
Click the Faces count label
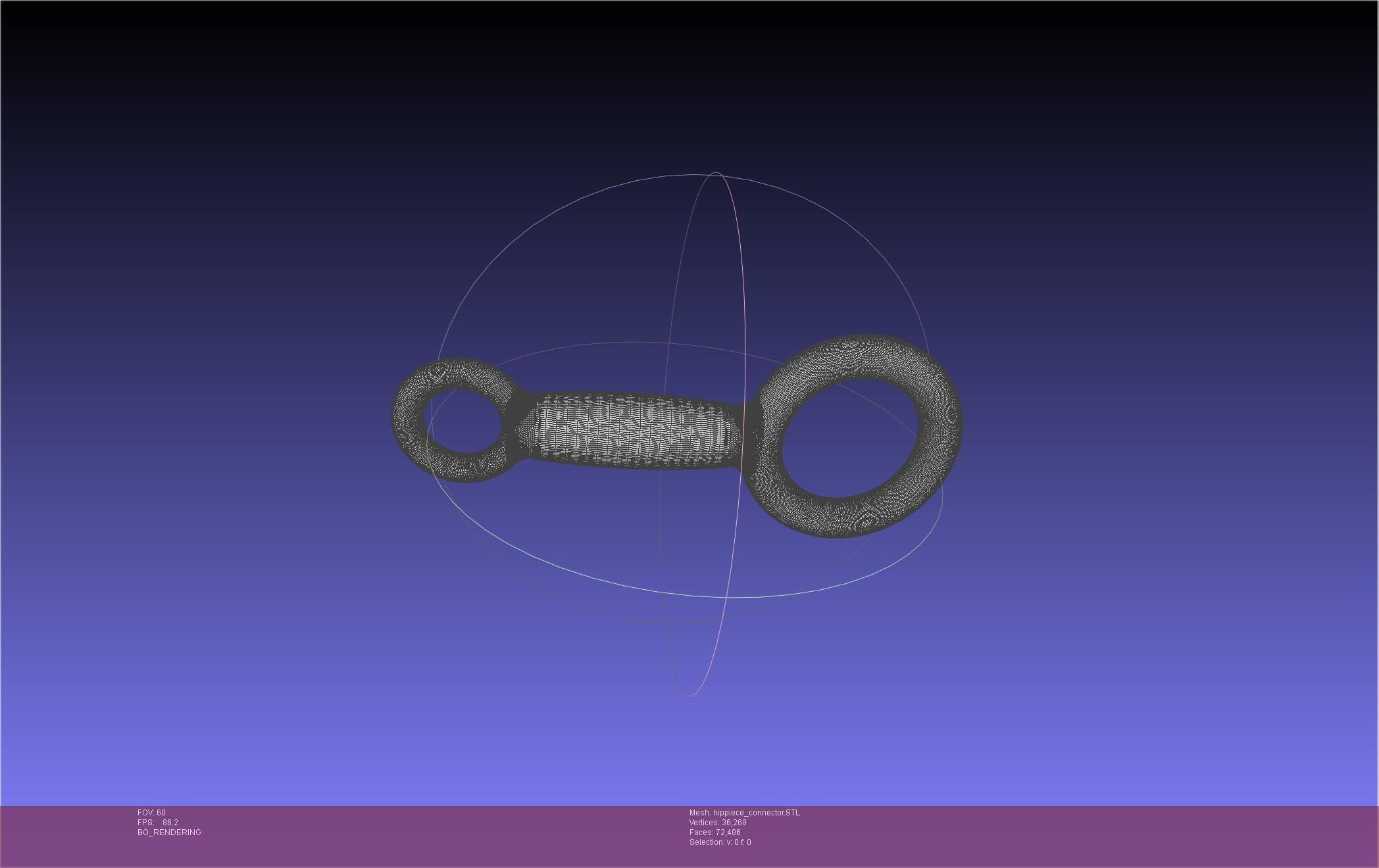[x=715, y=832]
